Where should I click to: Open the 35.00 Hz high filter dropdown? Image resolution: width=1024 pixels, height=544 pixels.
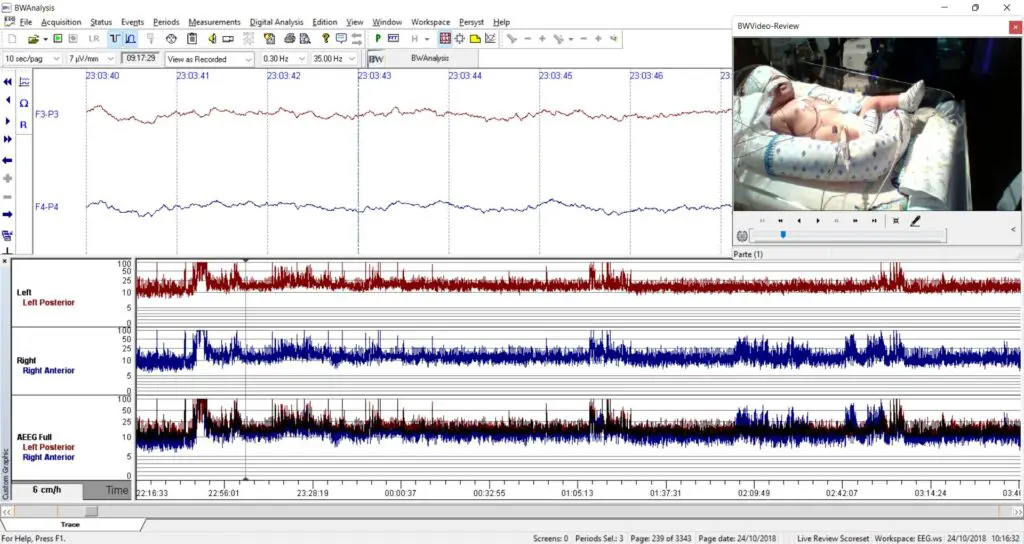334,59
